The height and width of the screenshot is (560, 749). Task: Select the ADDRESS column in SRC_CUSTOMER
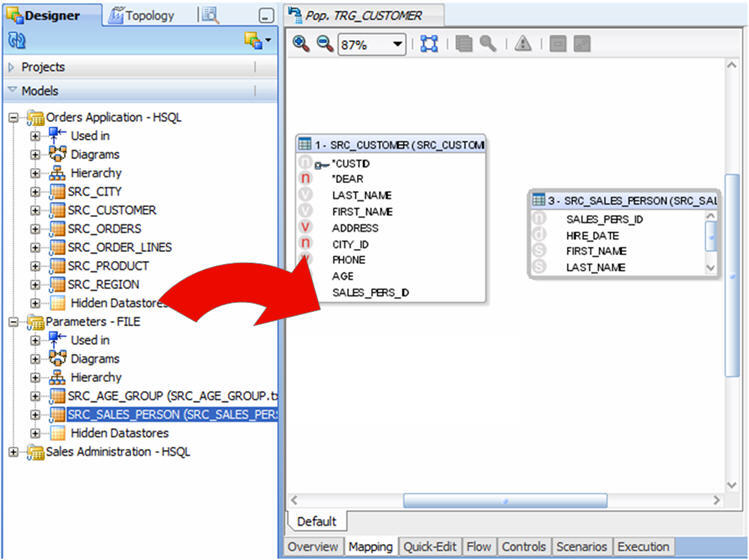(355, 228)
